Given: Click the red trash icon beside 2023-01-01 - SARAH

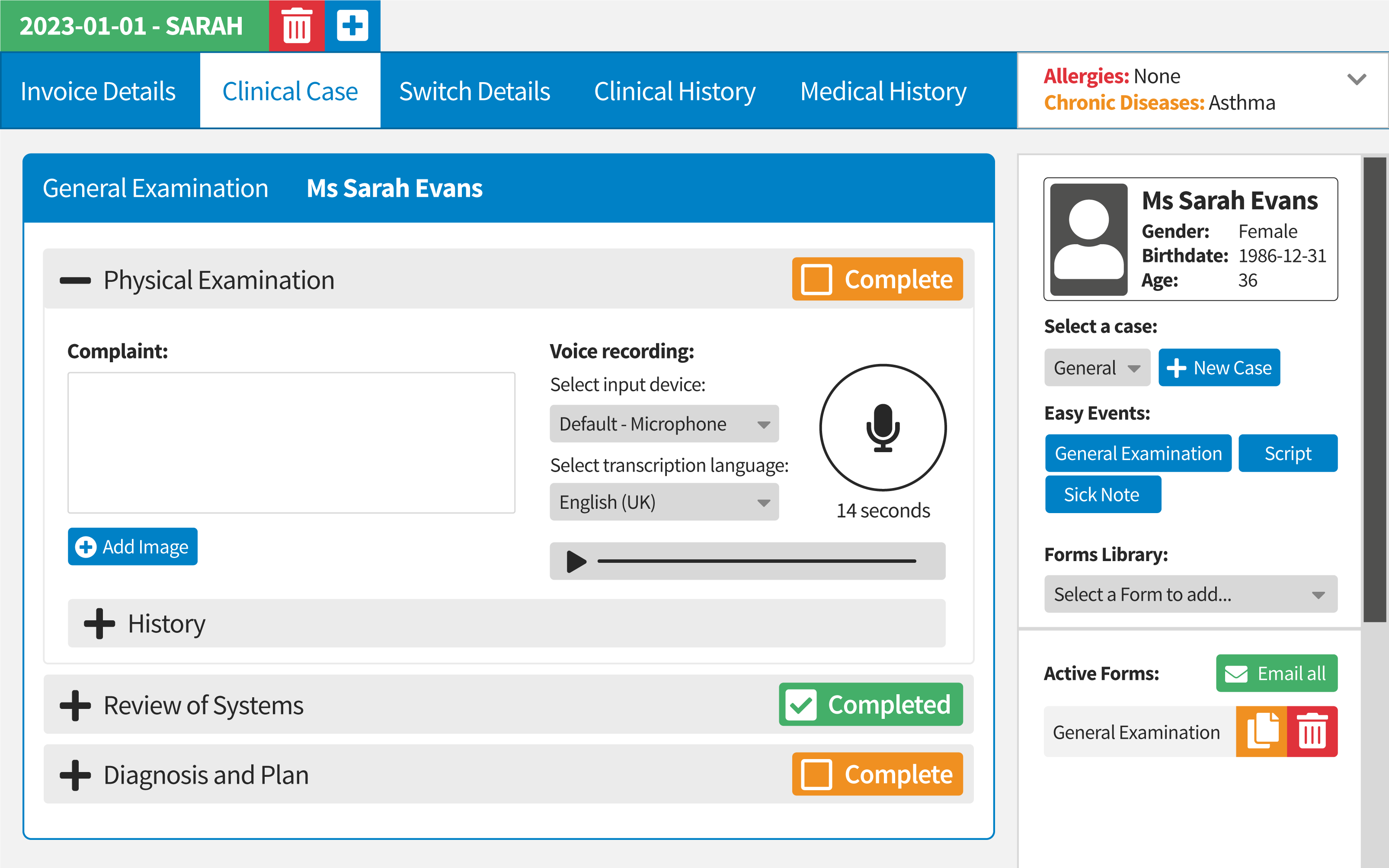Looking at the screenshot, I should (296, 26).
